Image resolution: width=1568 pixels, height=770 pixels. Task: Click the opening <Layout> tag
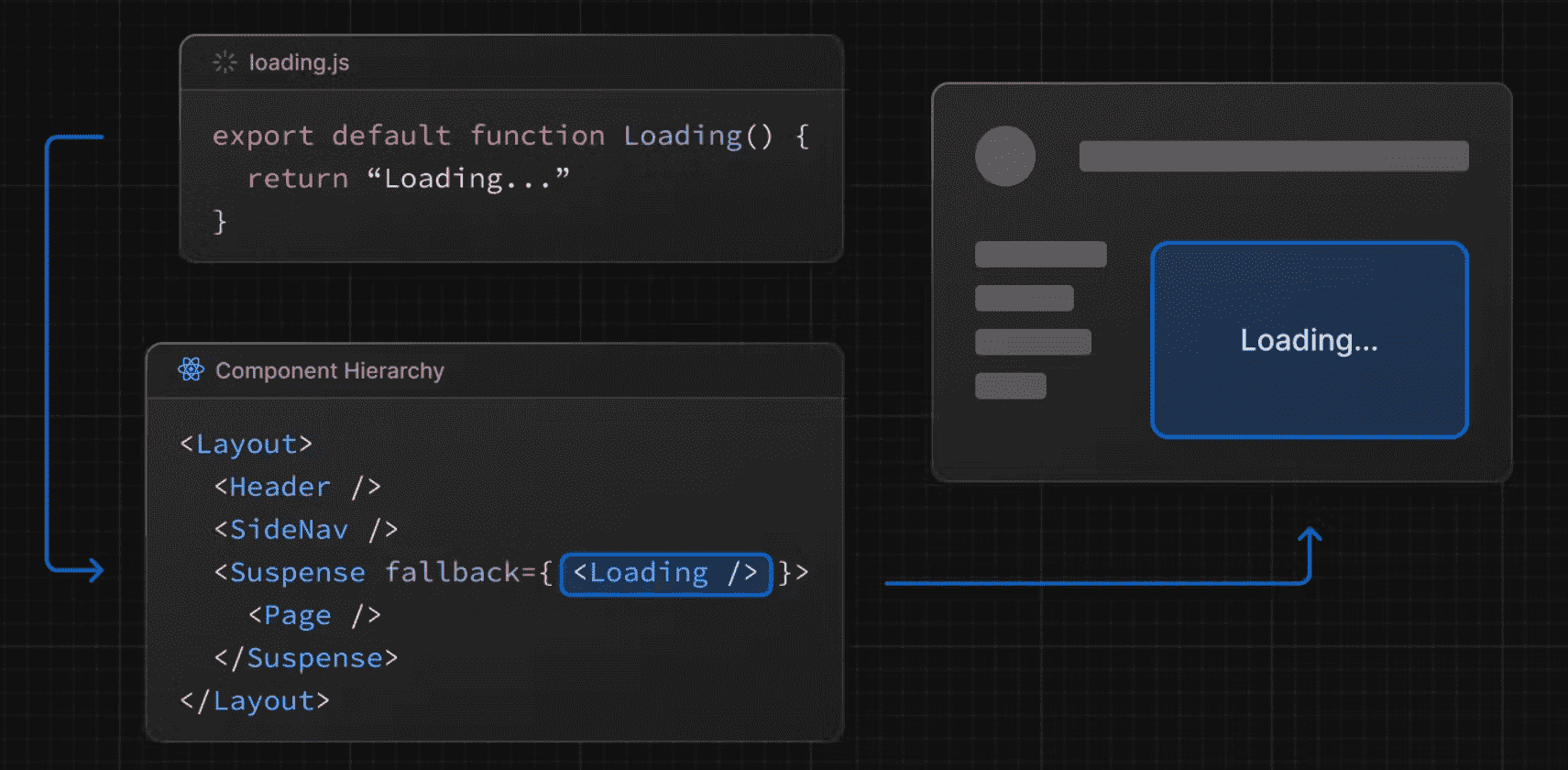(247, 445)
